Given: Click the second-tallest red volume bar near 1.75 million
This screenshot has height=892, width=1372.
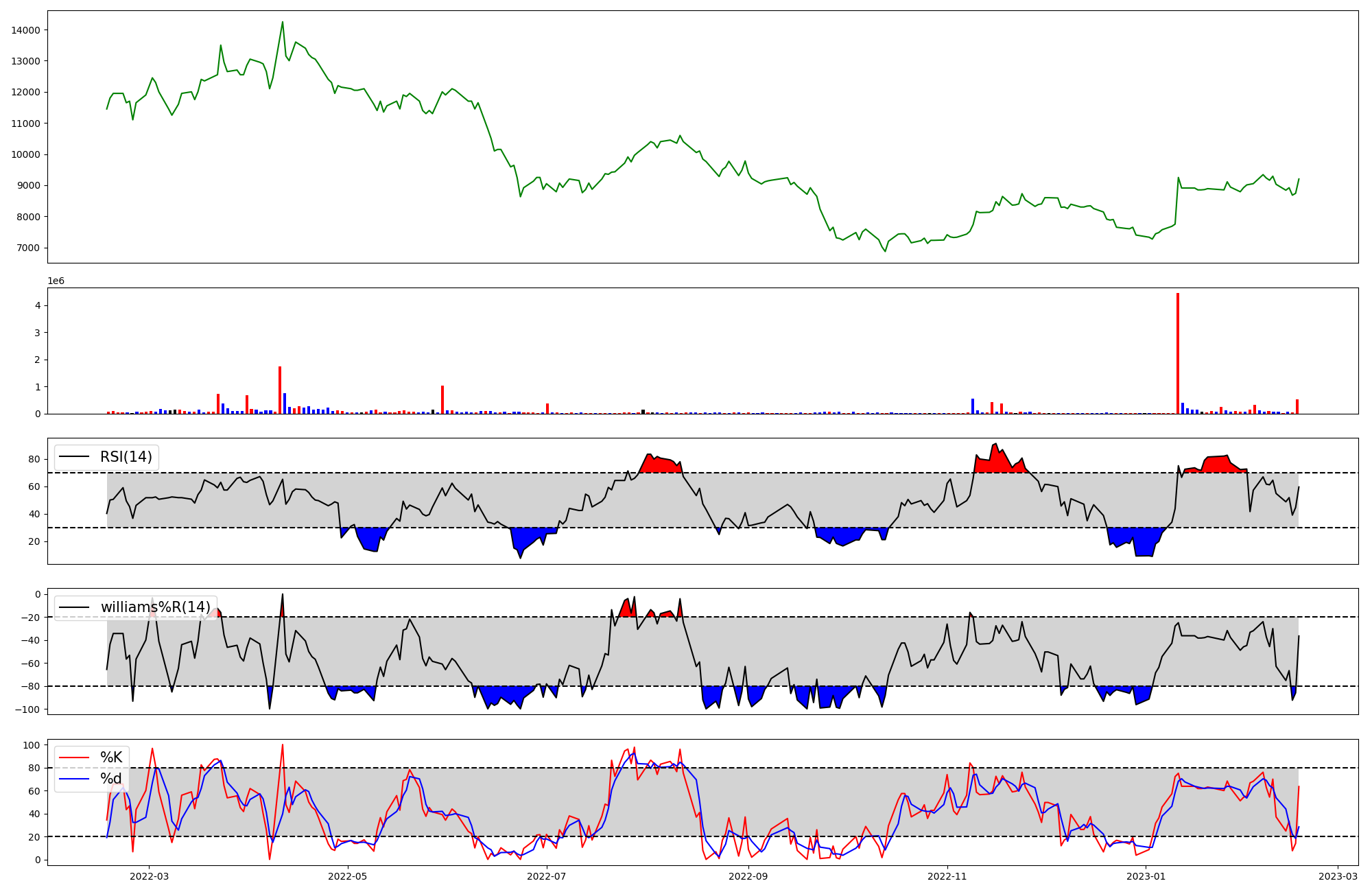Looking at the screenshot, I should (x=280, y=390).
